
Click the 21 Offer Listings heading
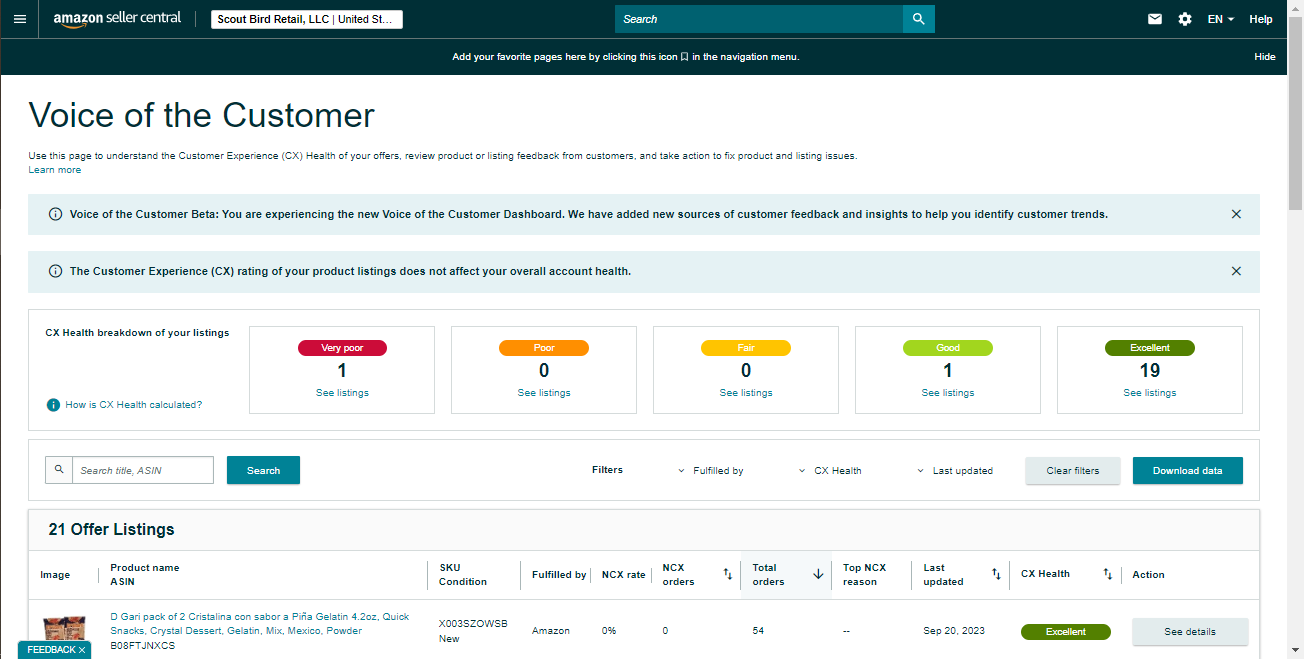[111, 529]
